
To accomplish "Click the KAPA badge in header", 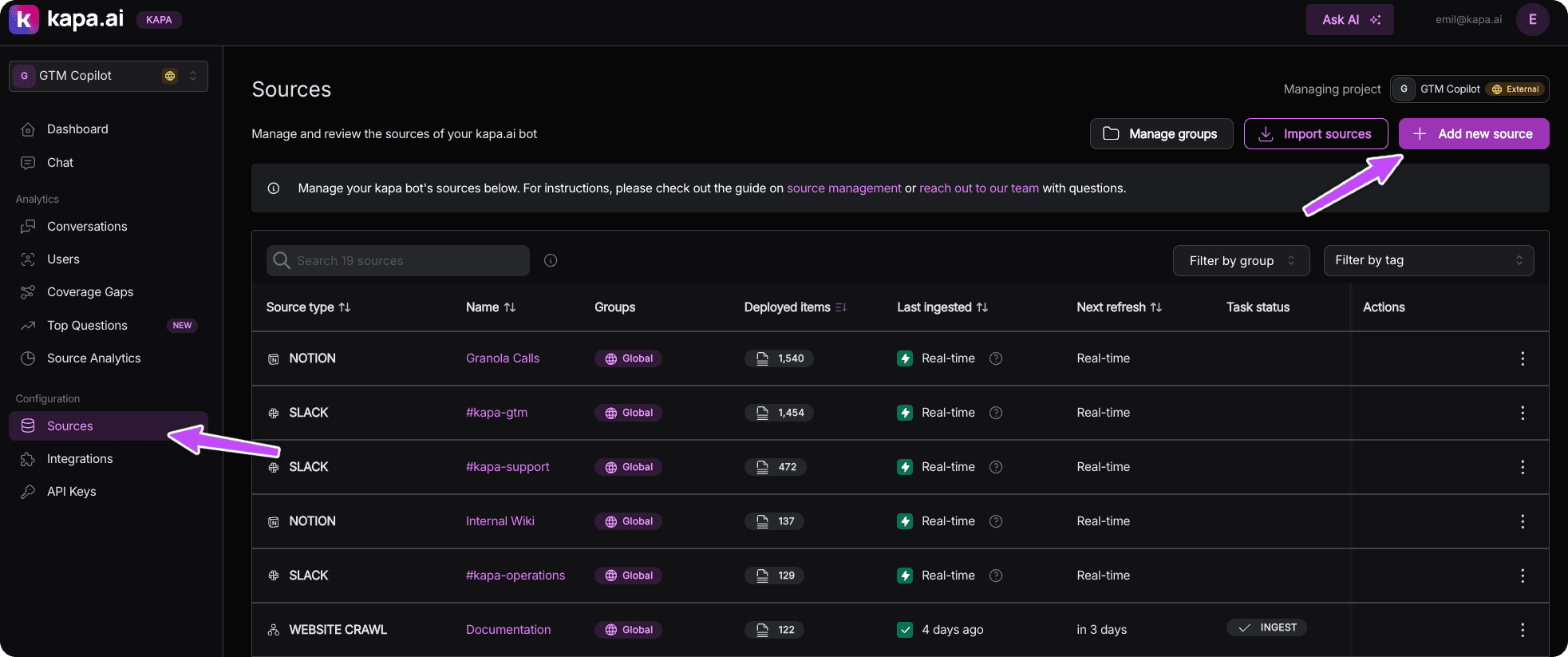I will 159,20.
